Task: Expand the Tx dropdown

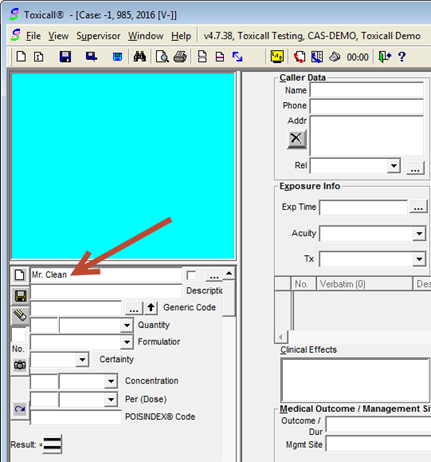Action: 419,259
